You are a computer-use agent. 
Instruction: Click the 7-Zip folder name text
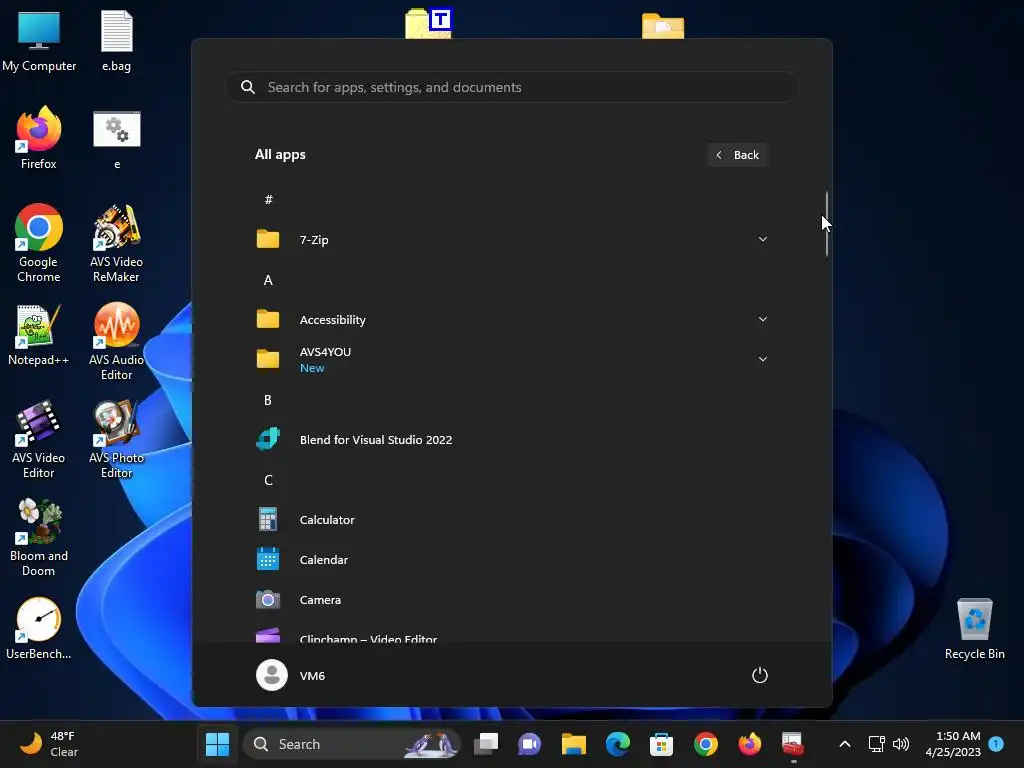313,240
